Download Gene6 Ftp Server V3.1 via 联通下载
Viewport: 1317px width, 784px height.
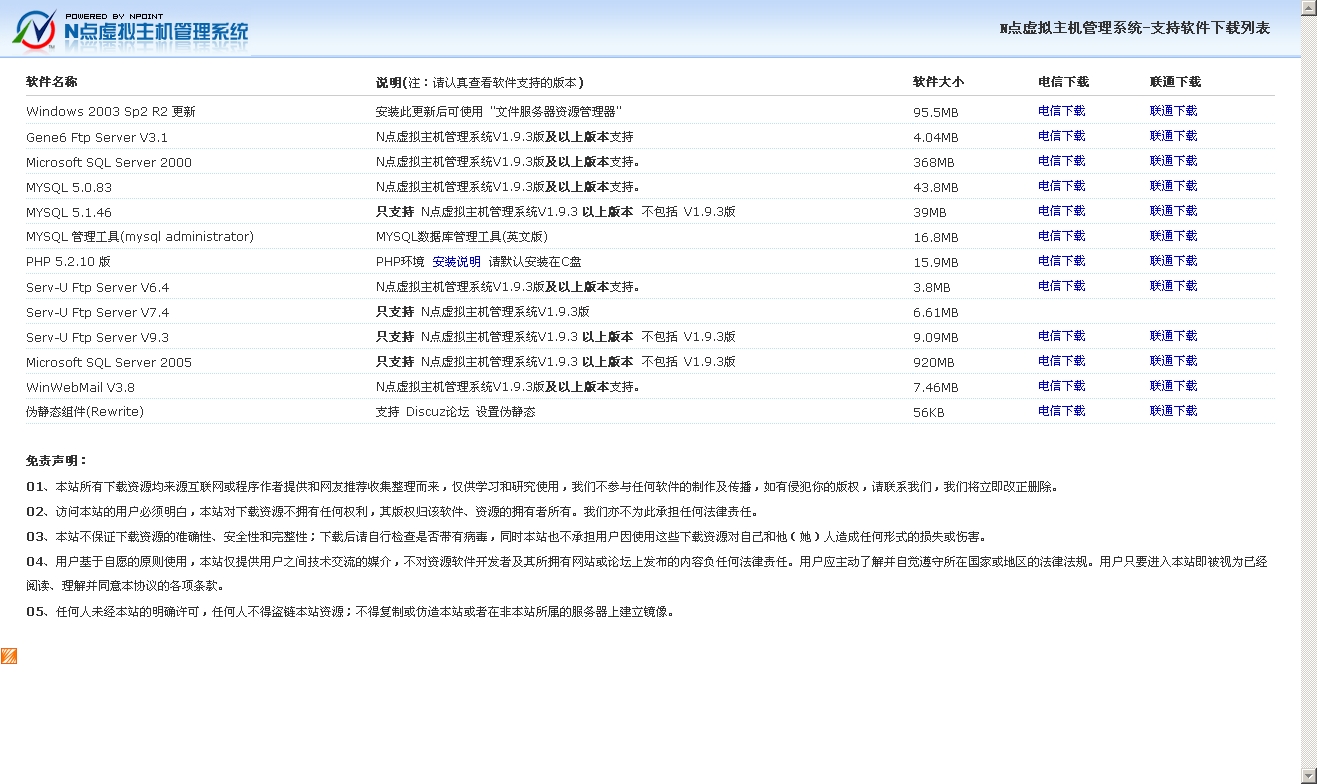click(x=1173, y=136)
